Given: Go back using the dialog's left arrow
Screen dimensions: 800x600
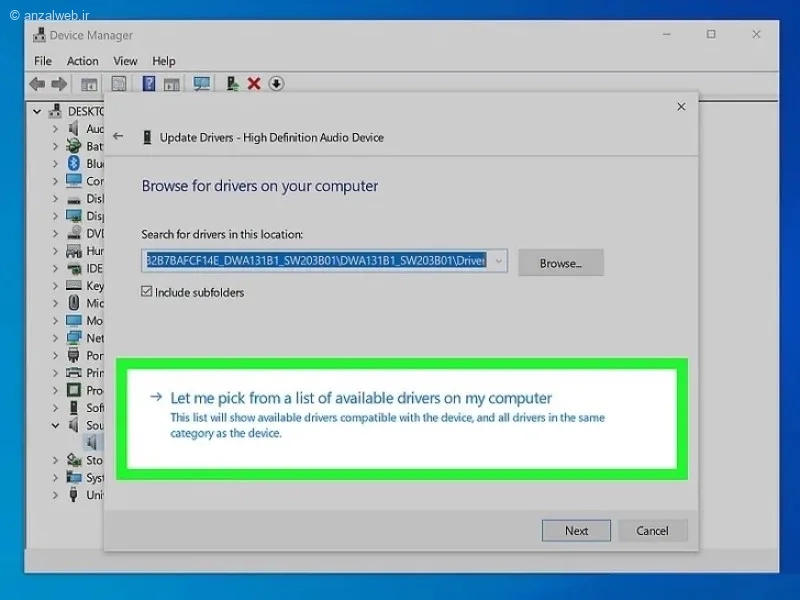Looking at the screenshot, I should click(x=118, y=136).
